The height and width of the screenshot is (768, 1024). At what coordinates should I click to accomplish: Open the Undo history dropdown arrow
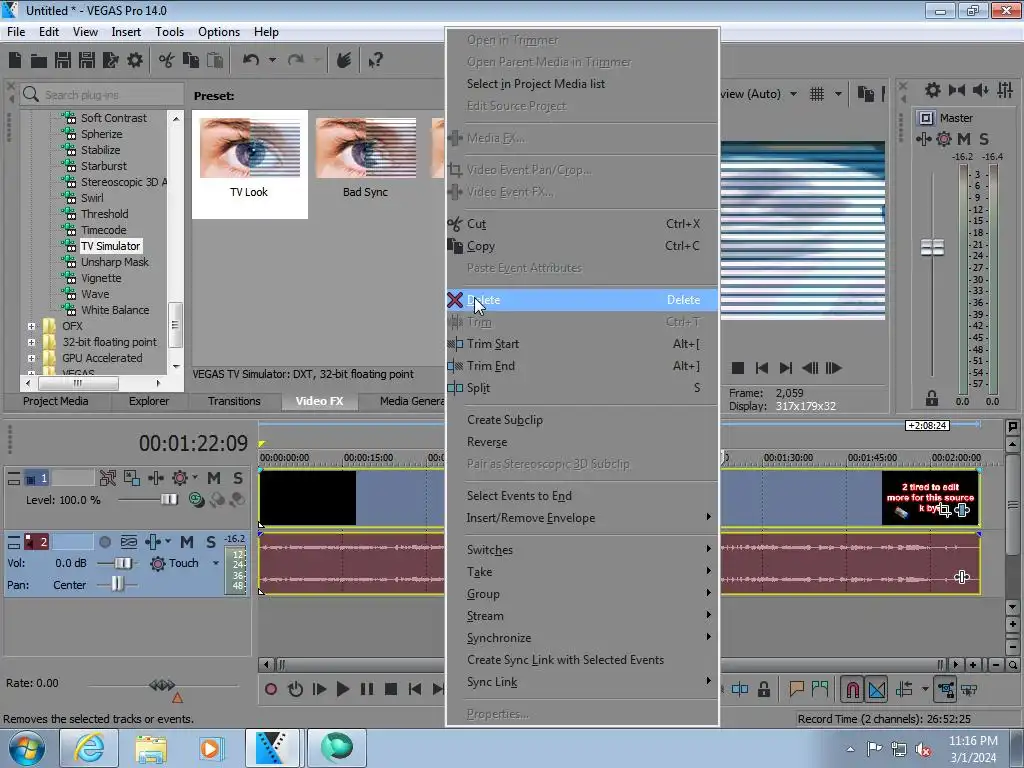point(272,60)
